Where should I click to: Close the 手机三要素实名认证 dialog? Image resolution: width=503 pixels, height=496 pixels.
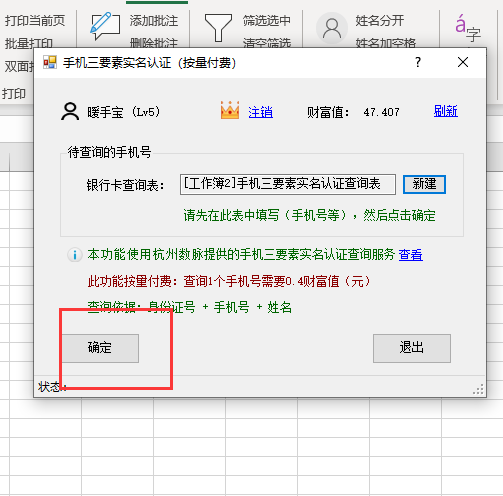463,62
